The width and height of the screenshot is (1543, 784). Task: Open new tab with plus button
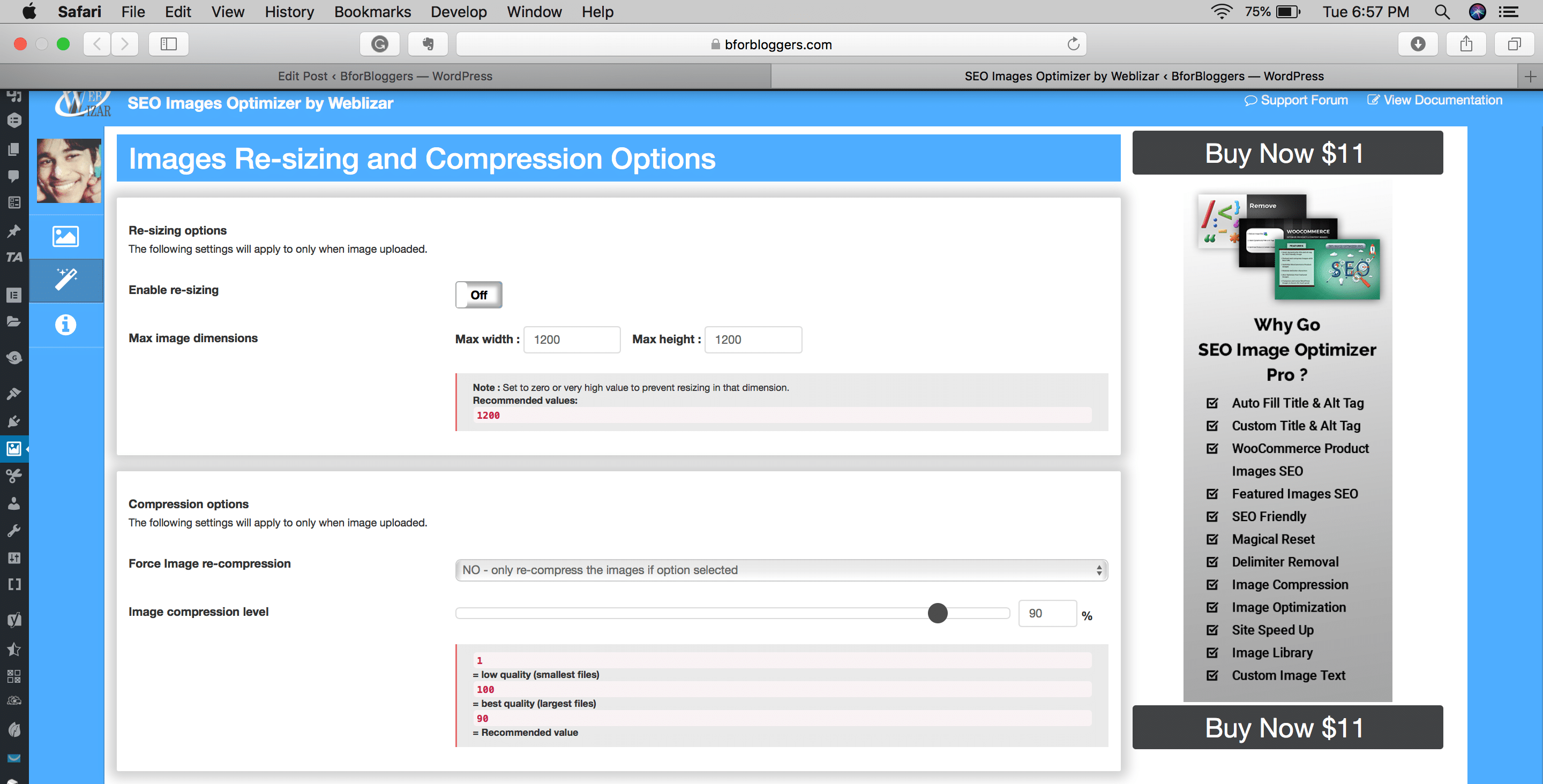tap(1531, 76)
